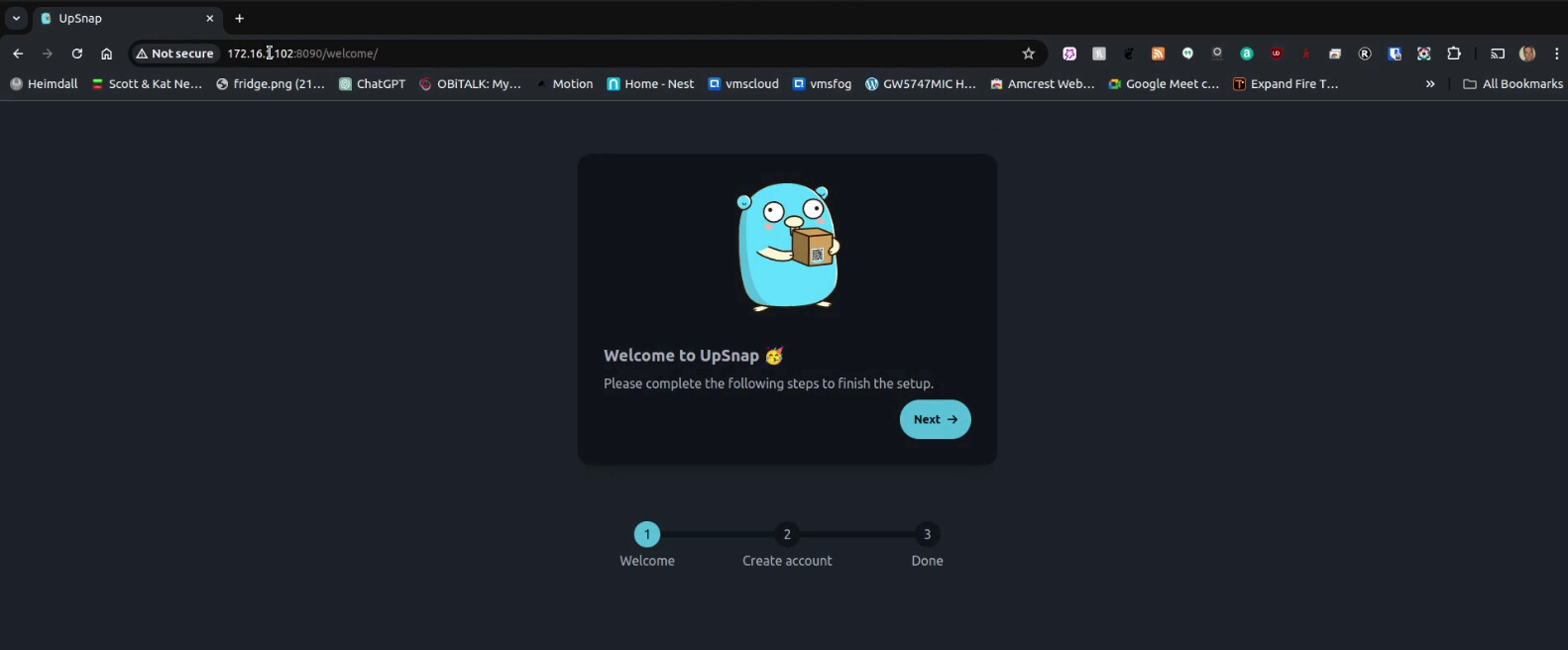Reload the current page
The image size is (1568, 650).
click(x=77, y=54)
